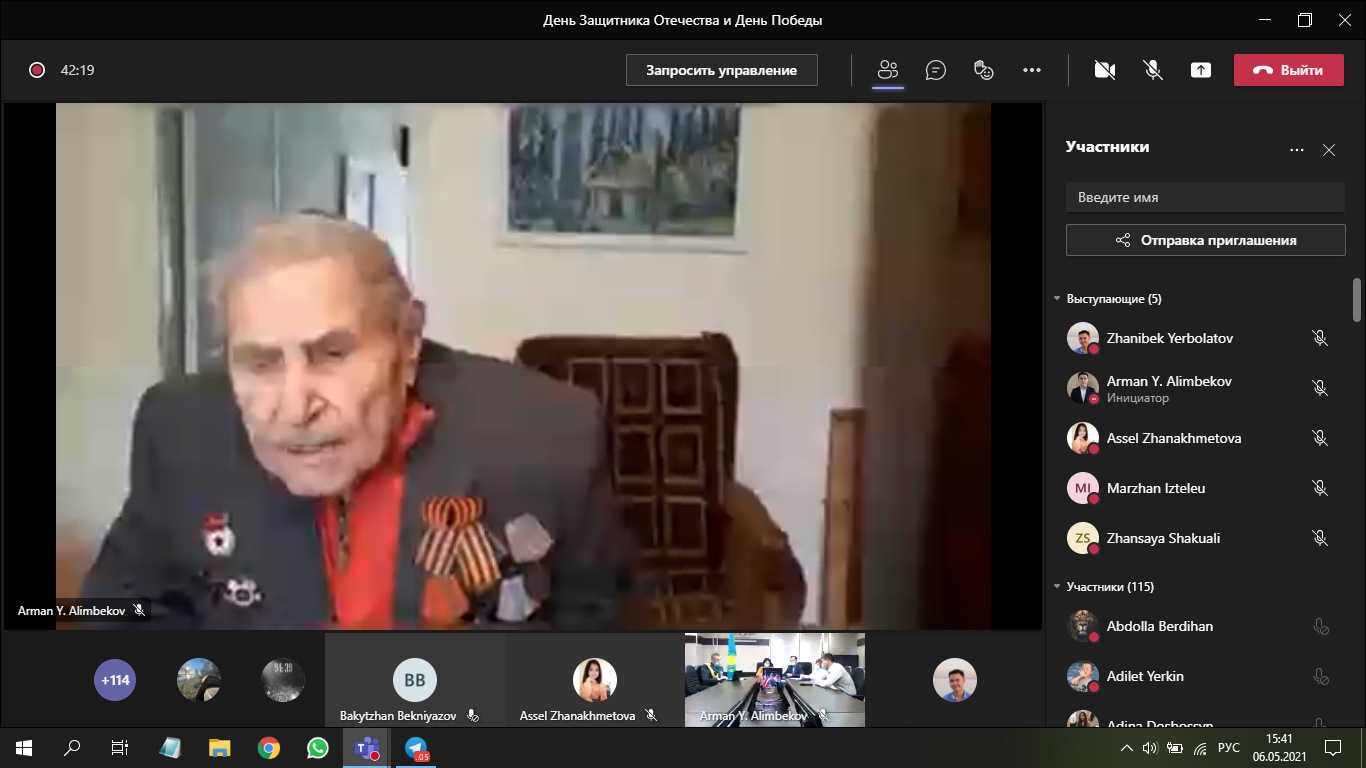
Task: Open Windows search from the taskbar
Action: 72,747
